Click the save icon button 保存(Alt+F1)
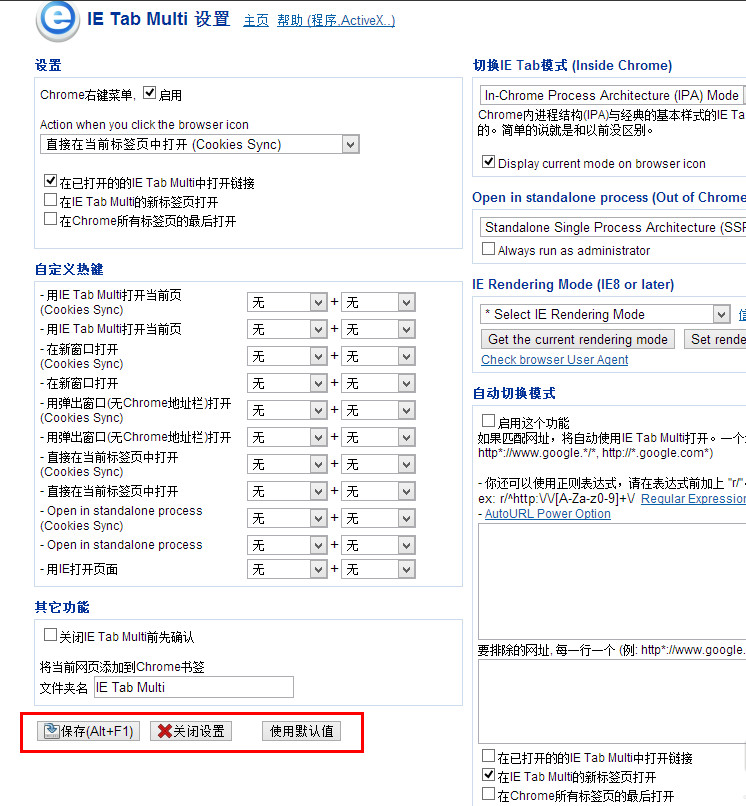The height and width of the screenshot is (806, 746). 88,731
